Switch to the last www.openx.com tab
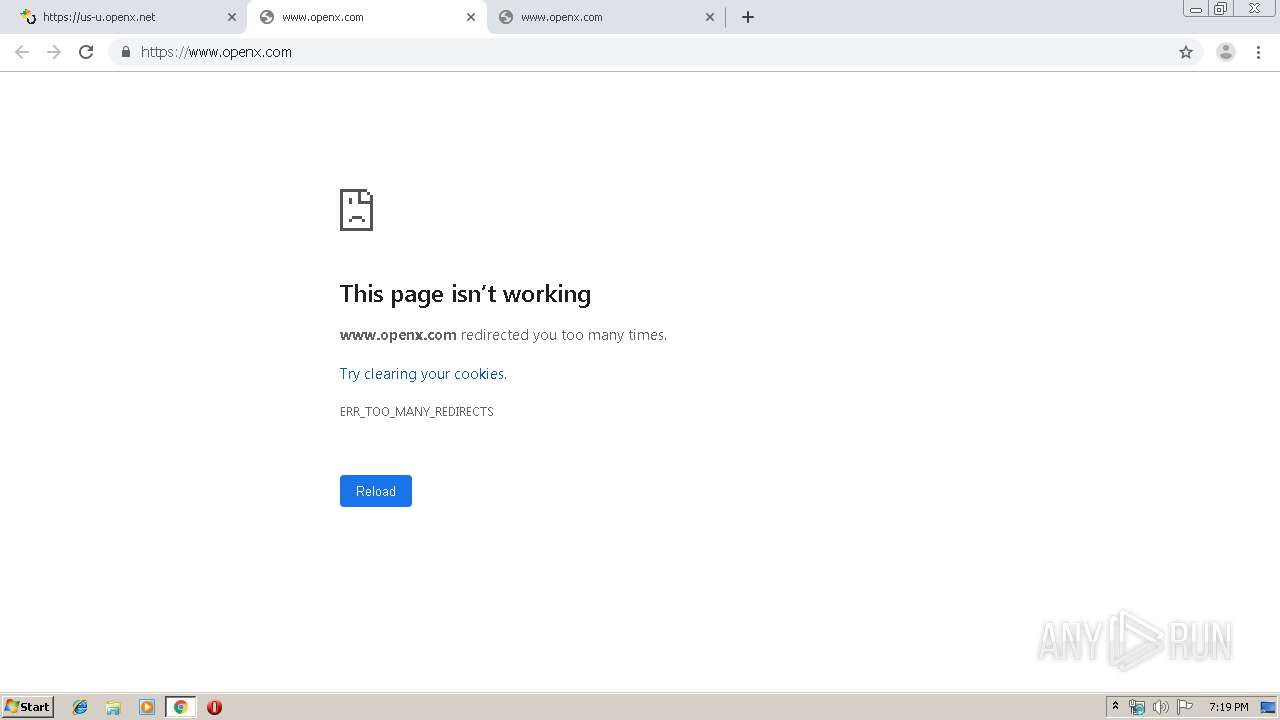The image size is (1280, 720). (x=606, y=17)
